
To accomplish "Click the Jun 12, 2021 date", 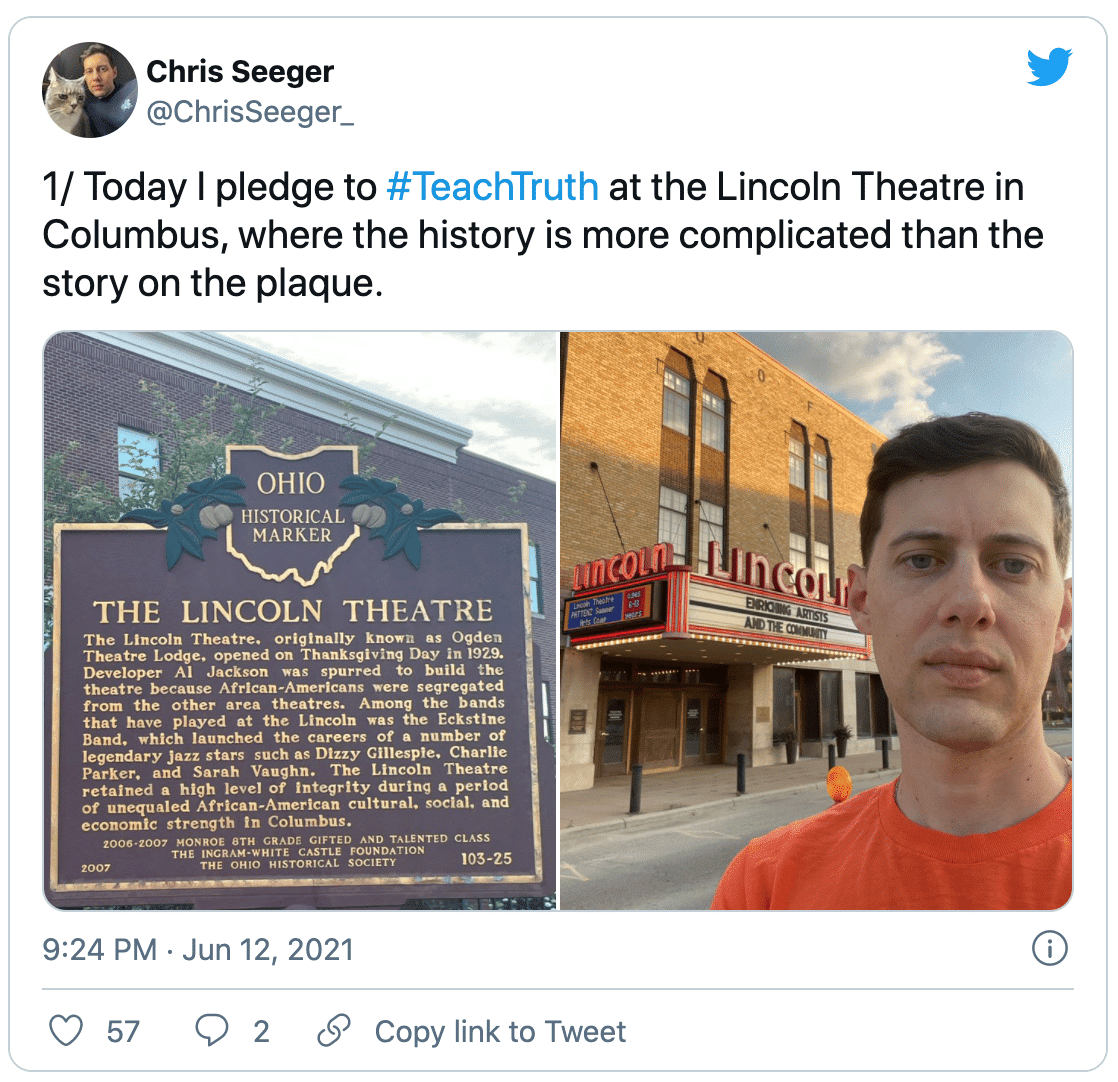I will 268,949.
